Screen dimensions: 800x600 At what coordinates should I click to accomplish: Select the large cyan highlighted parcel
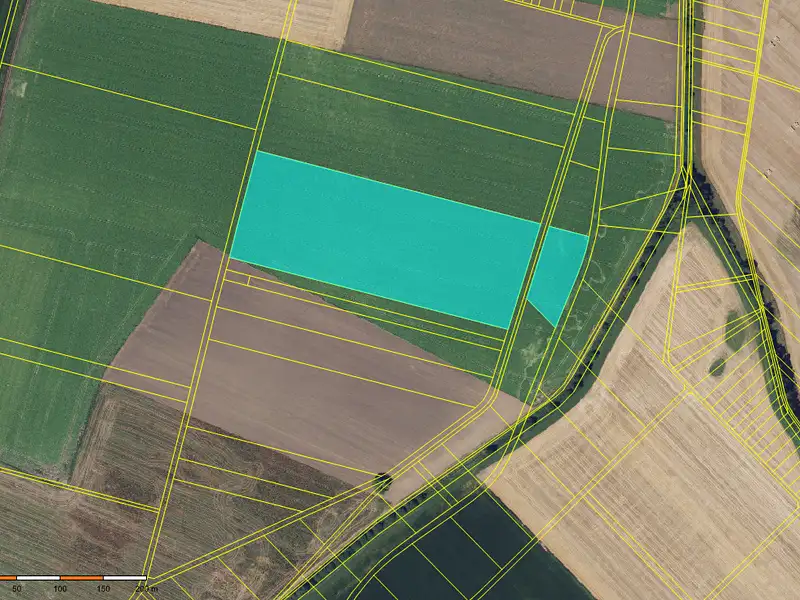(385, 240)
